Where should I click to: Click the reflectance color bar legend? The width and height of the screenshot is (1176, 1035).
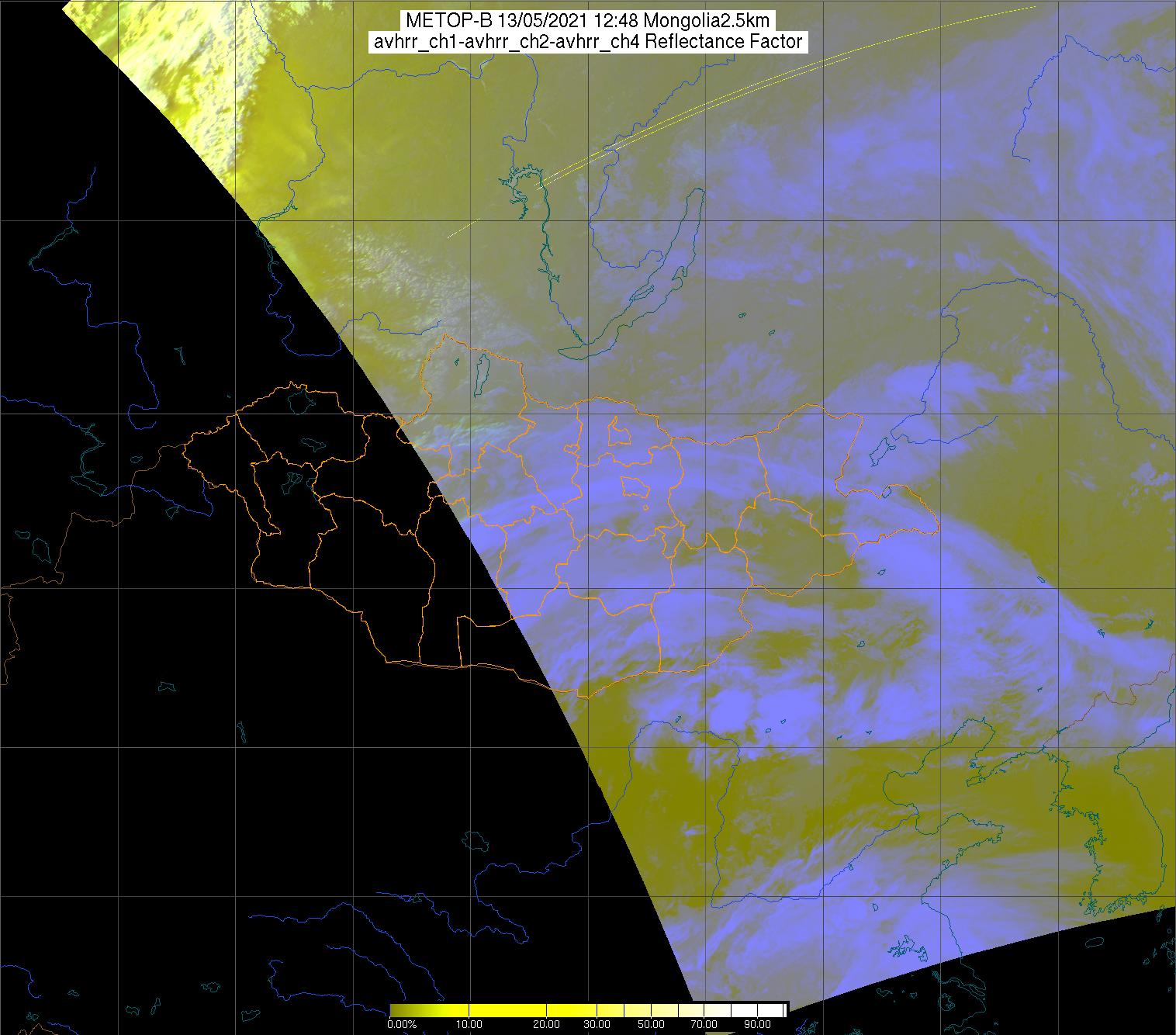[x=588, y=1010]
